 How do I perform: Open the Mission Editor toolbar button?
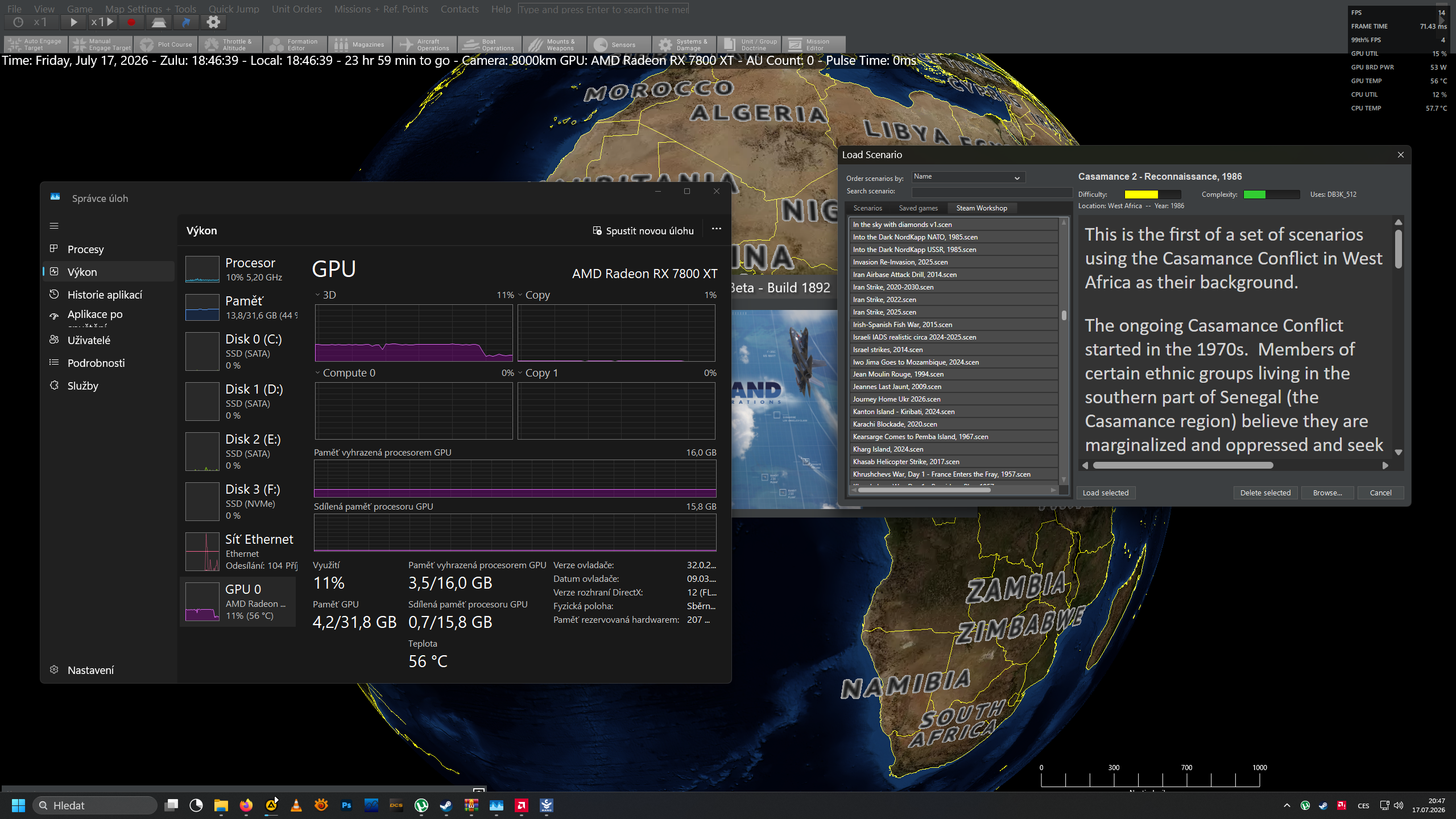pyautogui.click(x=813, y=44)
